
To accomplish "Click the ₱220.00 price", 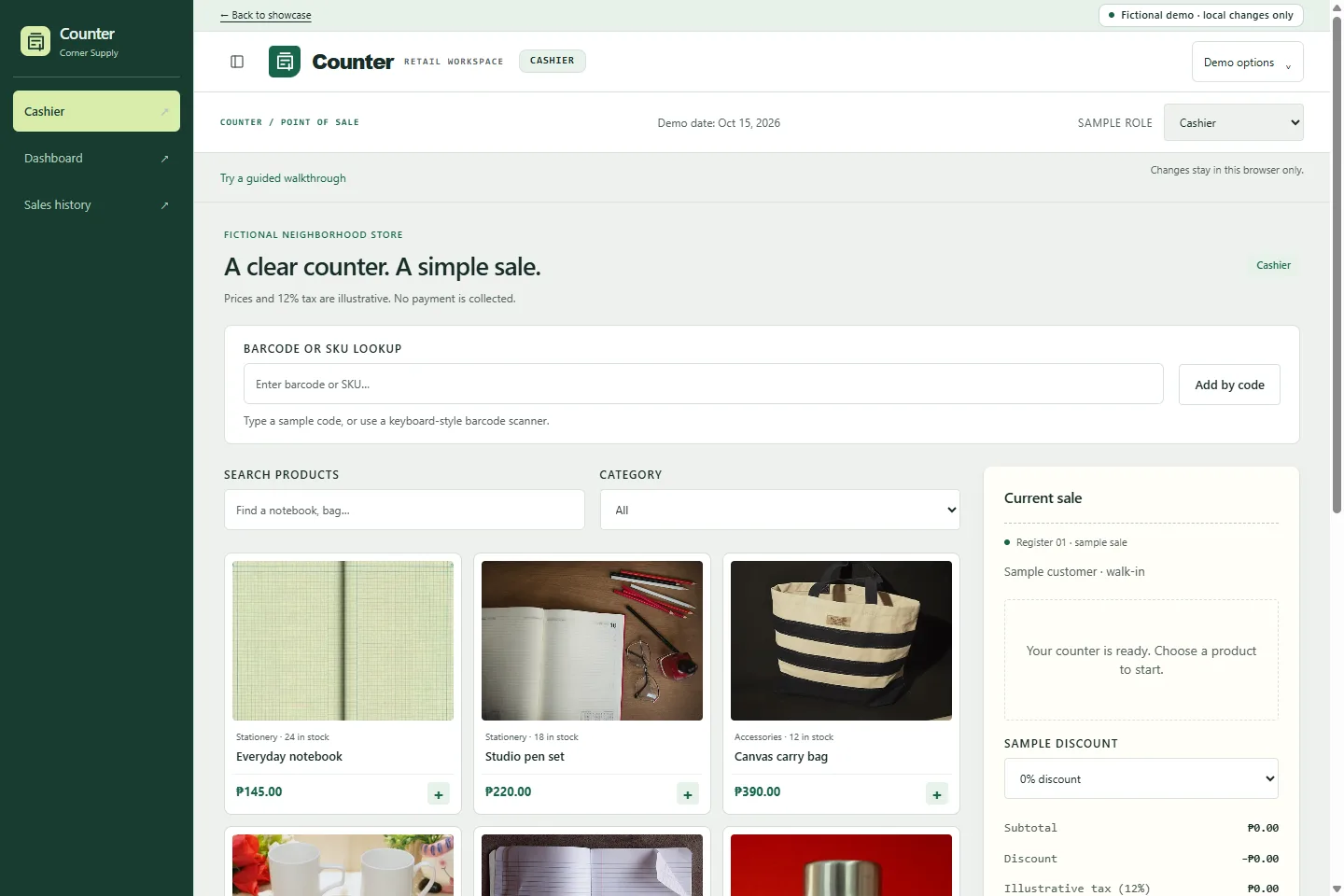I will [508, 791].
